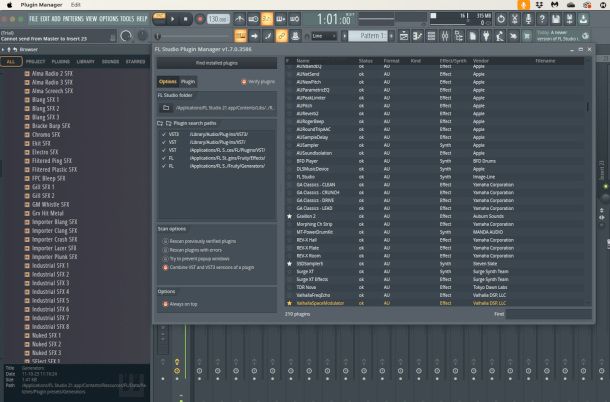Click the plugin list vertical scrollbar

point(588,107)
